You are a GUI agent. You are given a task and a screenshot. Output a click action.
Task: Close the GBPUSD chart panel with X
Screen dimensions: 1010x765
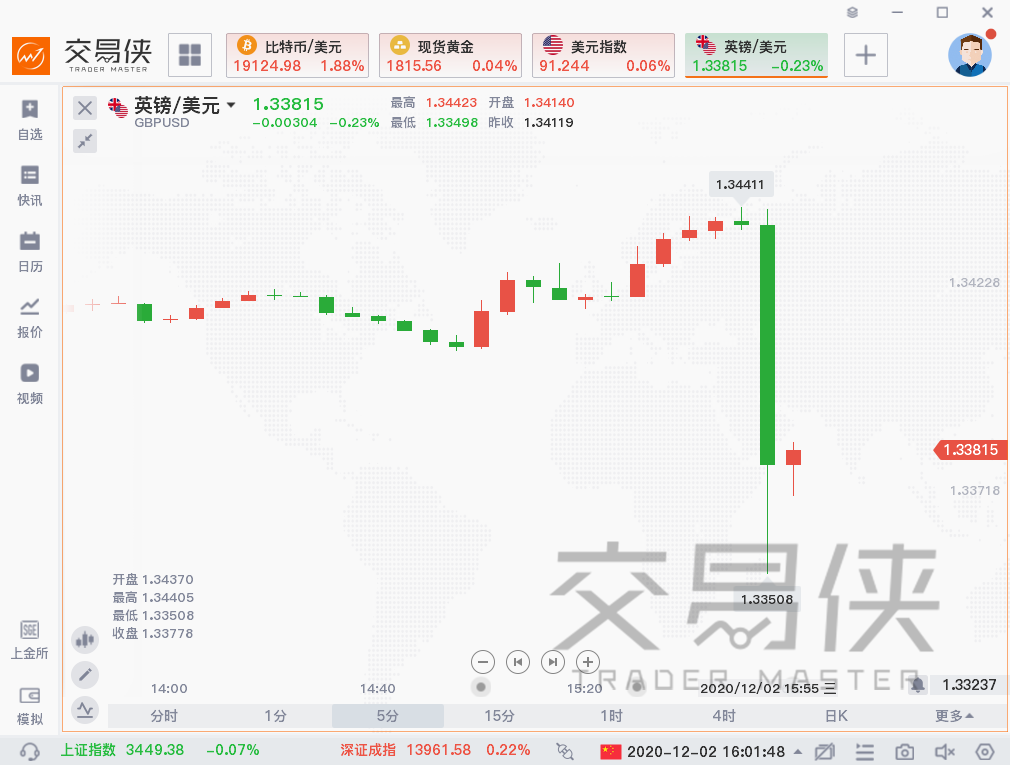coord(85,108)
